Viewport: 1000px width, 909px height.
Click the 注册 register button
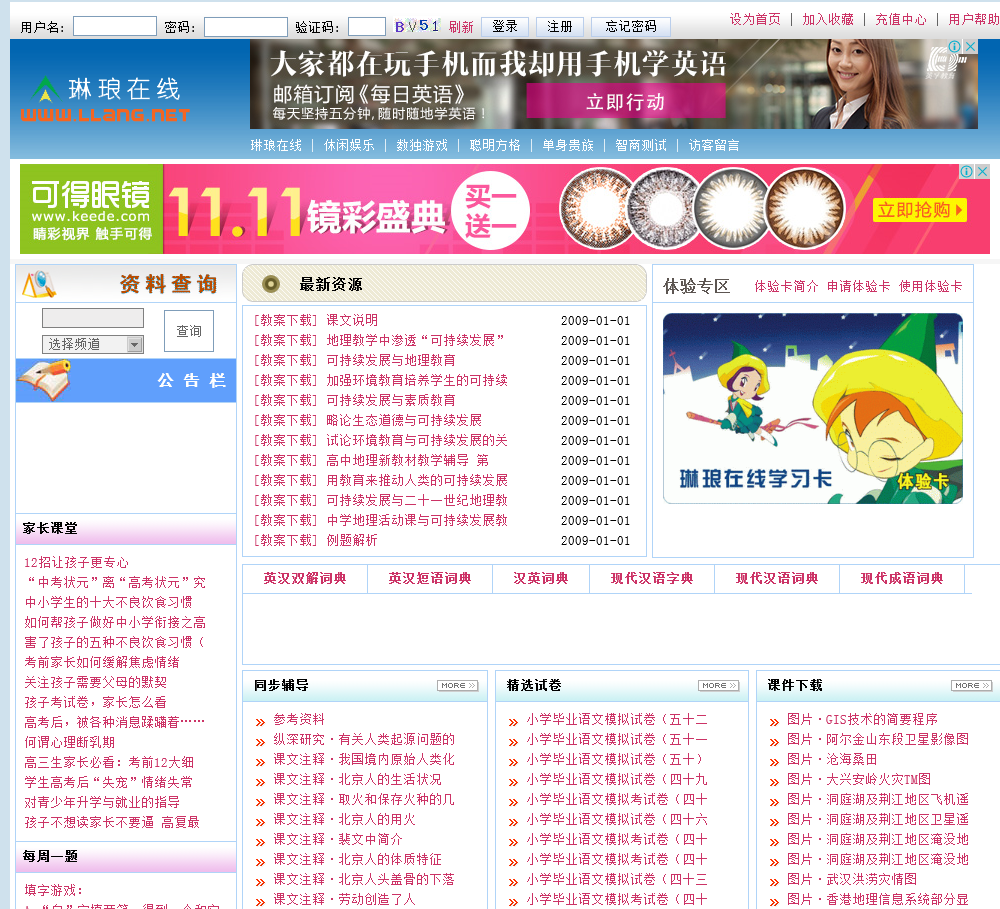[x=559, y=26]
